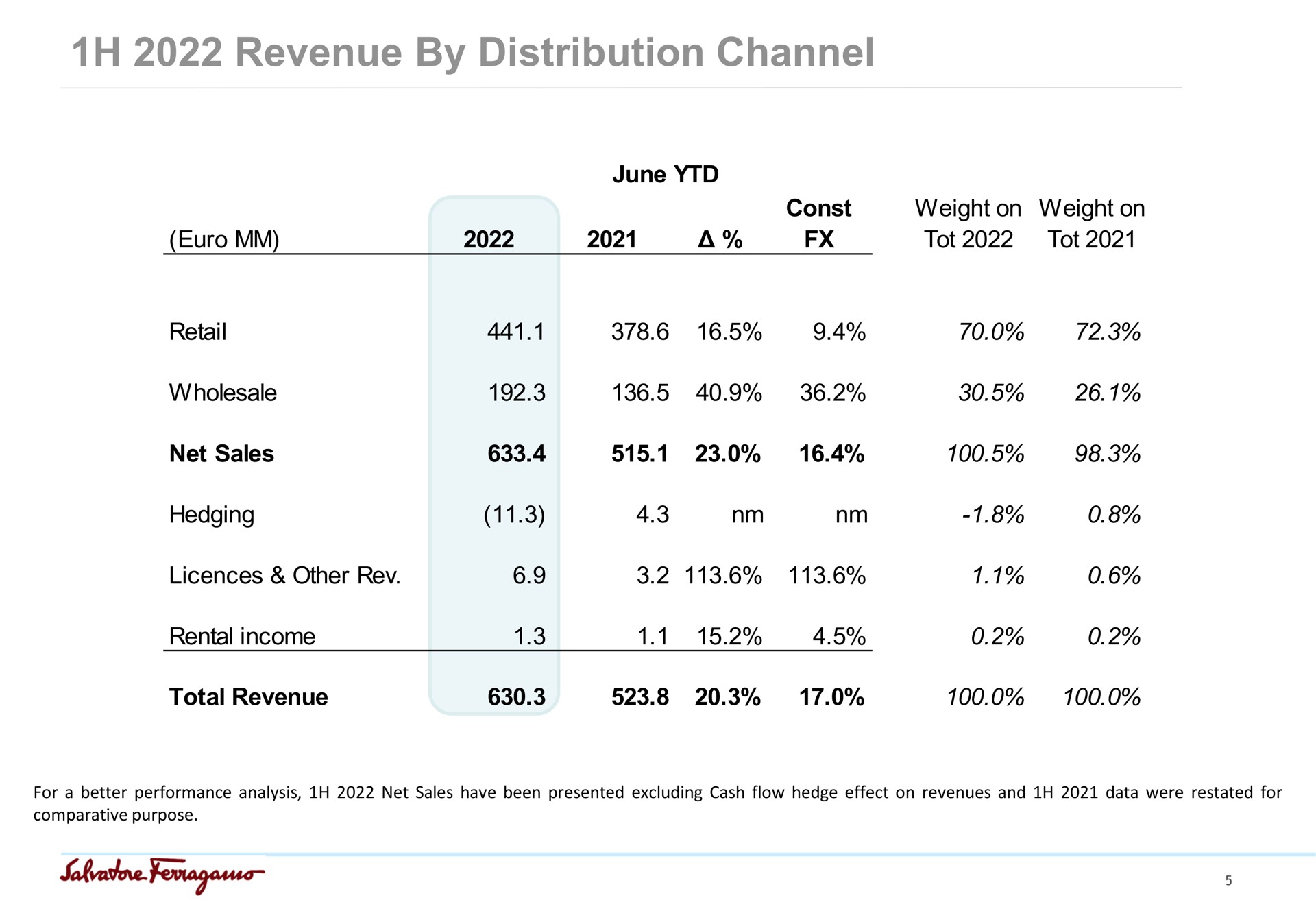This screenshot has width=1316, height=911.
Task: Click Retail growth value 16.5%
Action: click(x=729, y=332)
